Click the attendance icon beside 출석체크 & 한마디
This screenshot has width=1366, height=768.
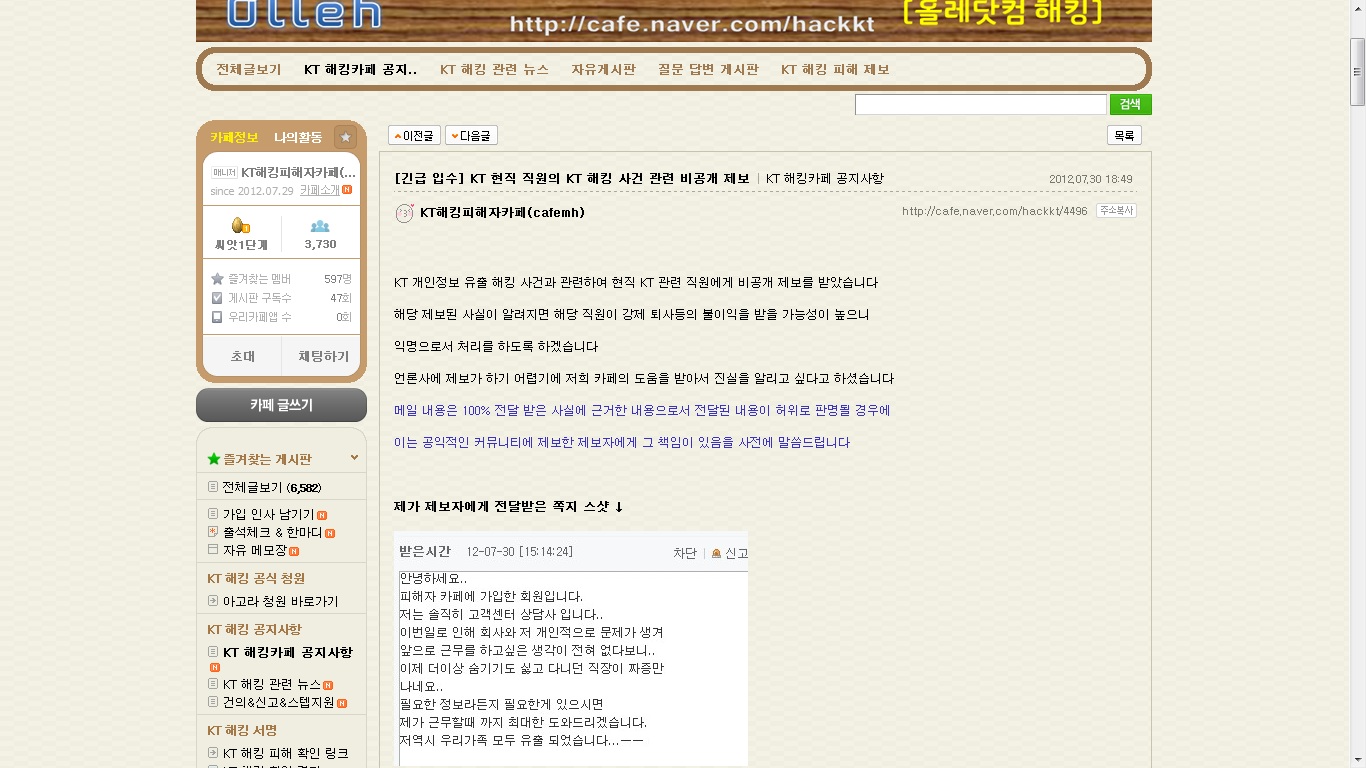(x=213, y=532)
